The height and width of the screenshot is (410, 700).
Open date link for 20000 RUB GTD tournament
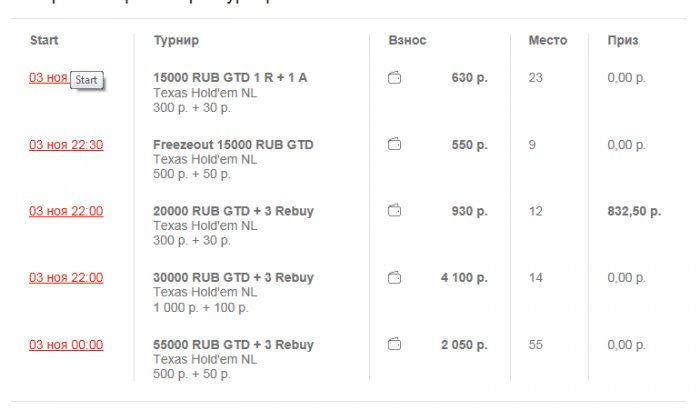point(66,211)
